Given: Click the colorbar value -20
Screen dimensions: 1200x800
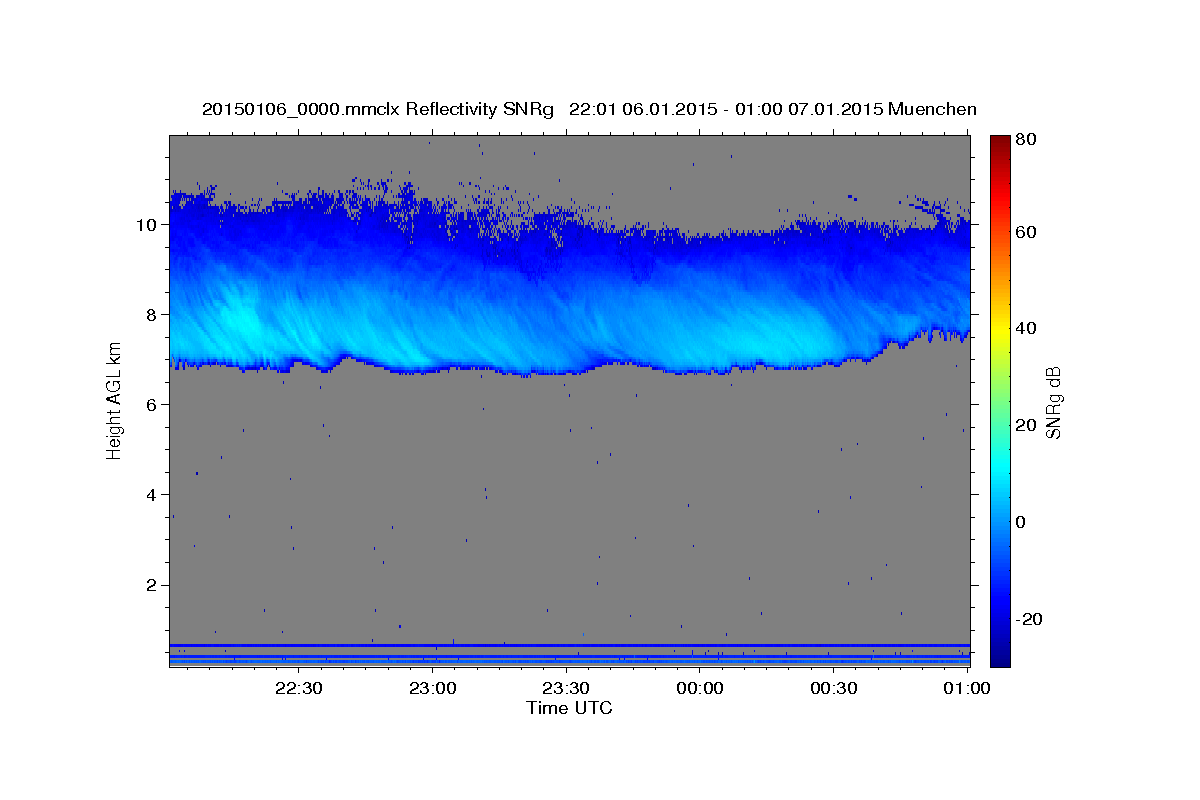Looking at the screenshot, I should pos(1027,619).
